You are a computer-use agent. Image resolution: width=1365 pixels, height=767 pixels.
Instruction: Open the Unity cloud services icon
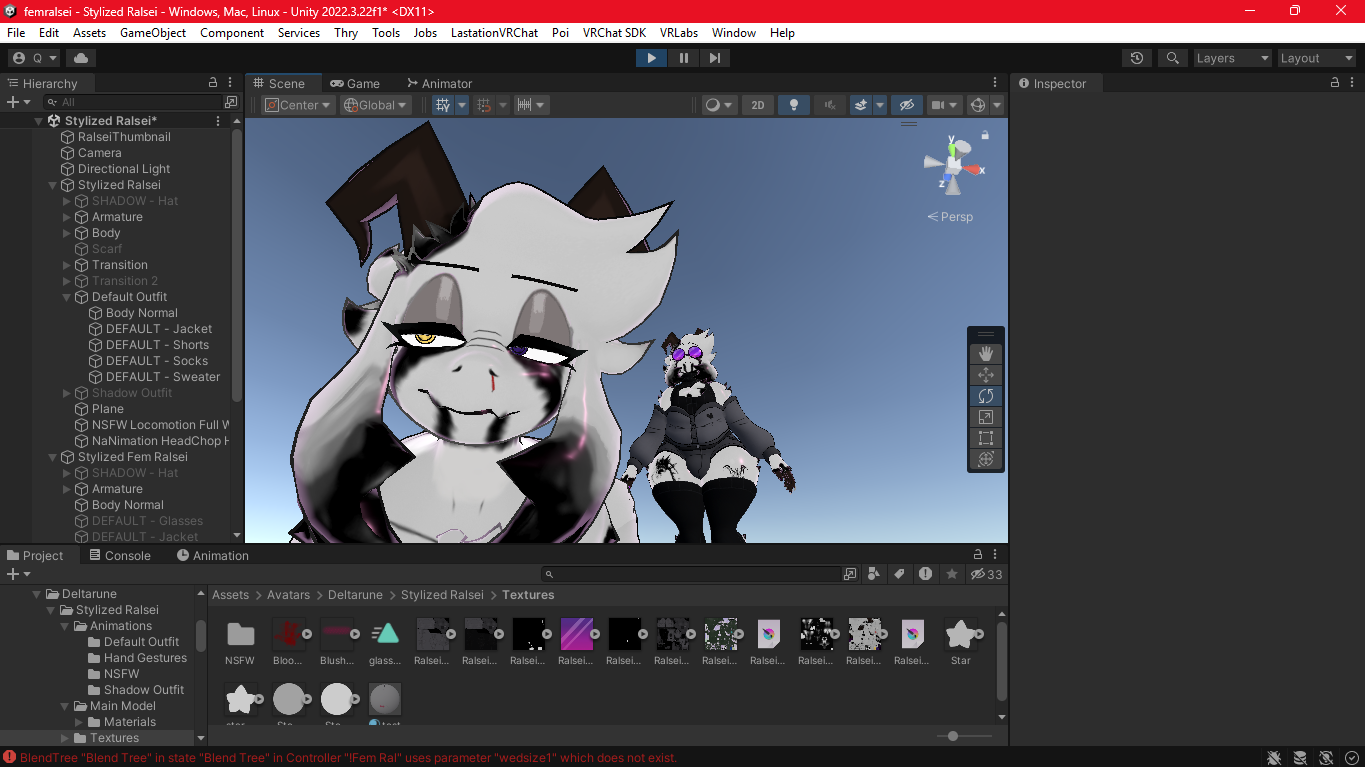(x=81, y=58)
